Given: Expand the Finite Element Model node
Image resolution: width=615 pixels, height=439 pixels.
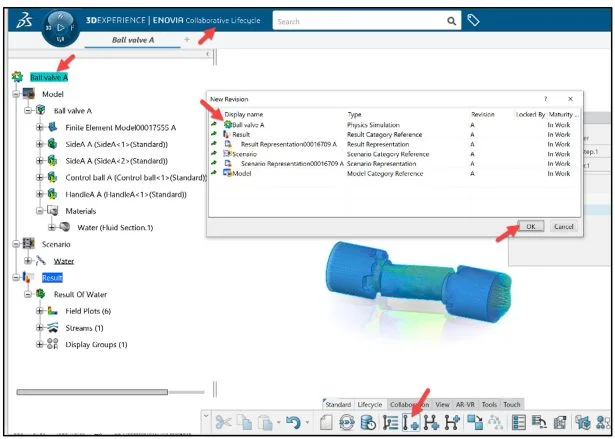Looking at the screenshot, I should 40,127.
